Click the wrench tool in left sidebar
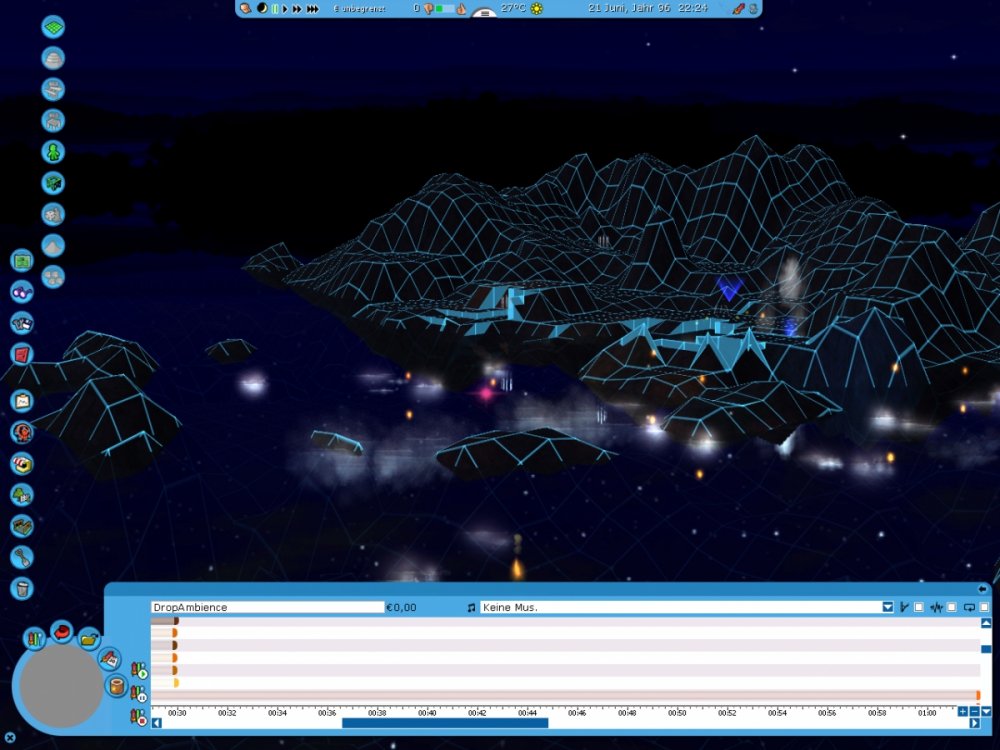The height and width of the screenshot is (750, 1000). pyautogui.click(x=22, y=557)
